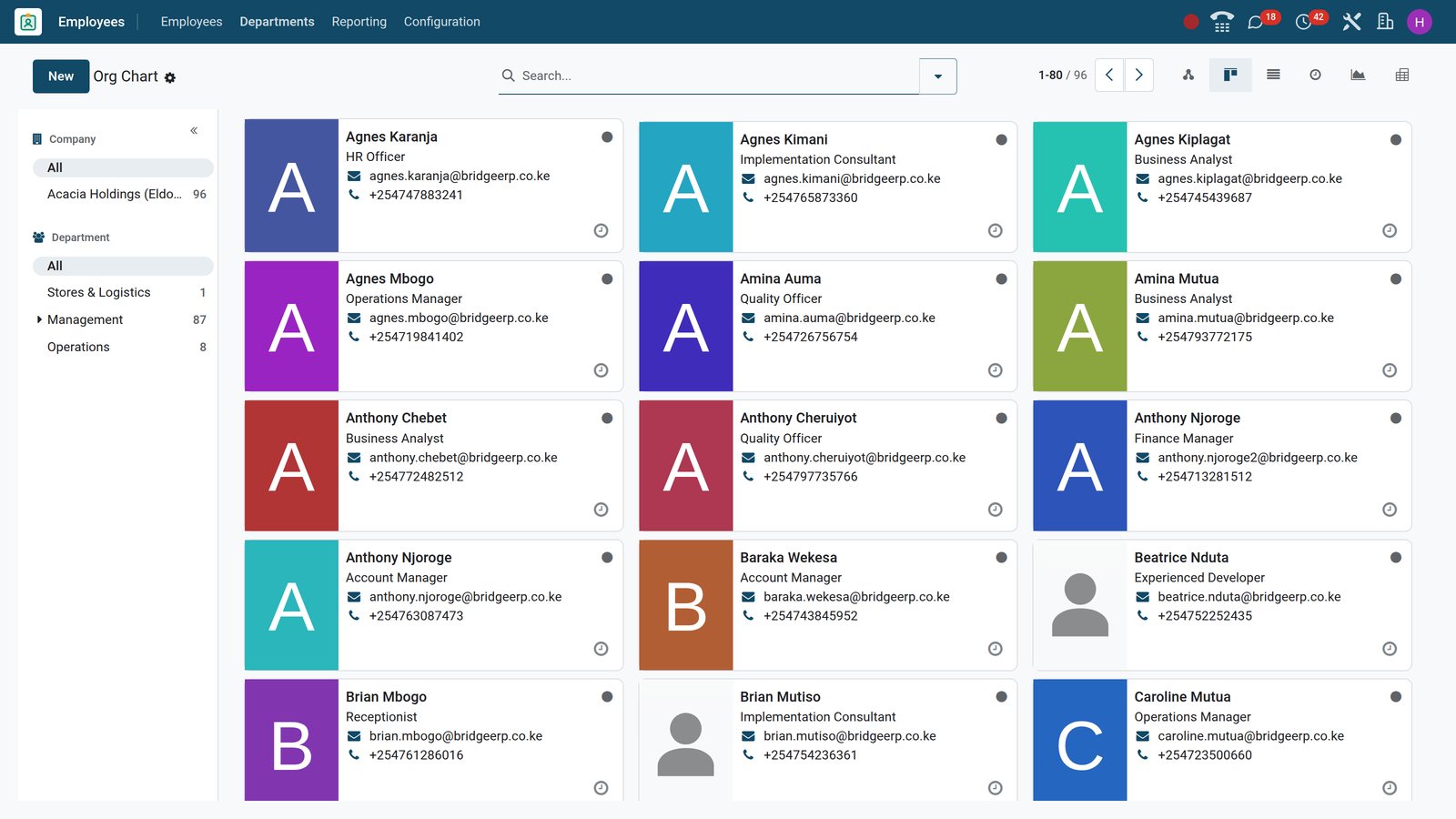Click presence status dot on Baraka Wekesa card
1456x819 pixels.
pos(1001,558)
